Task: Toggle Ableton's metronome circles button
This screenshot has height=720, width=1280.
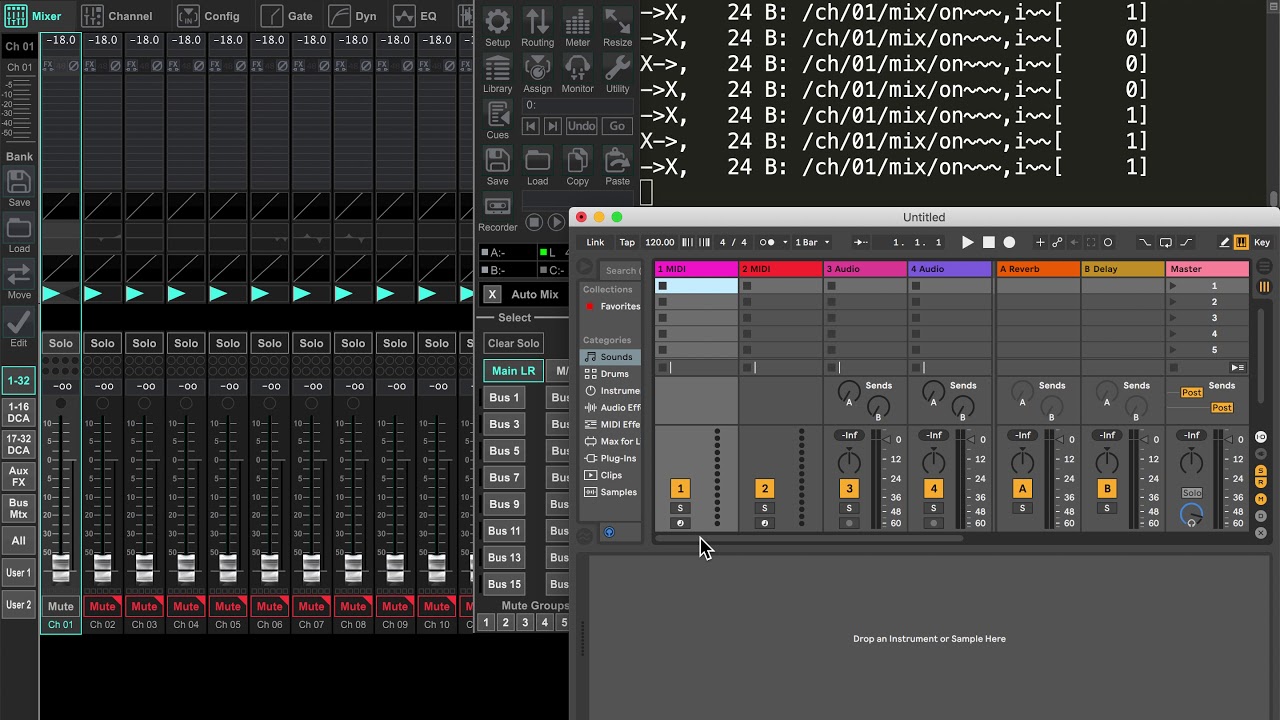Action: [x=767, y=242]
